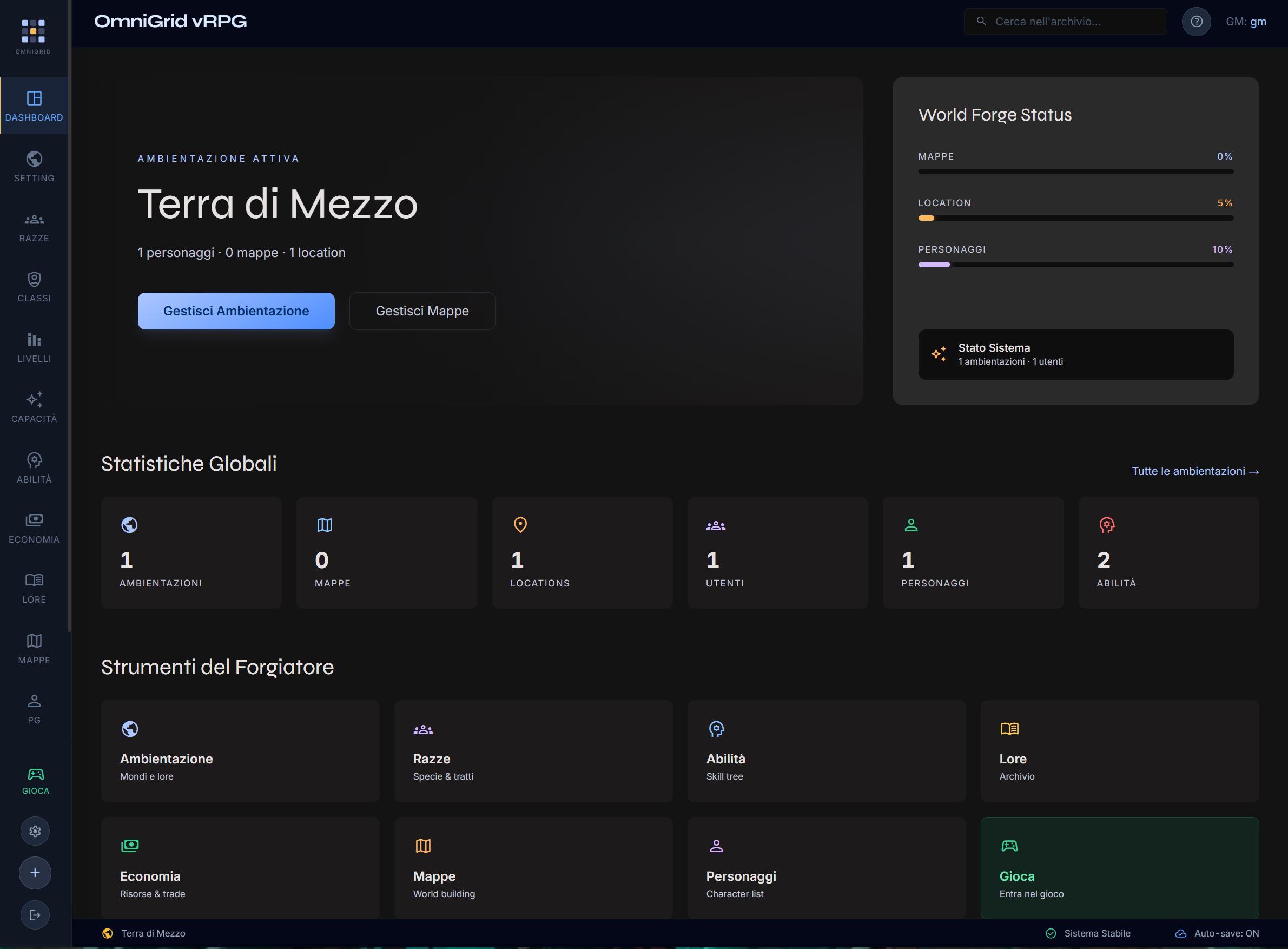Open the Mappe World building card
The width and height of the screenshot is (1288, 949).
(x=533, y=868)
